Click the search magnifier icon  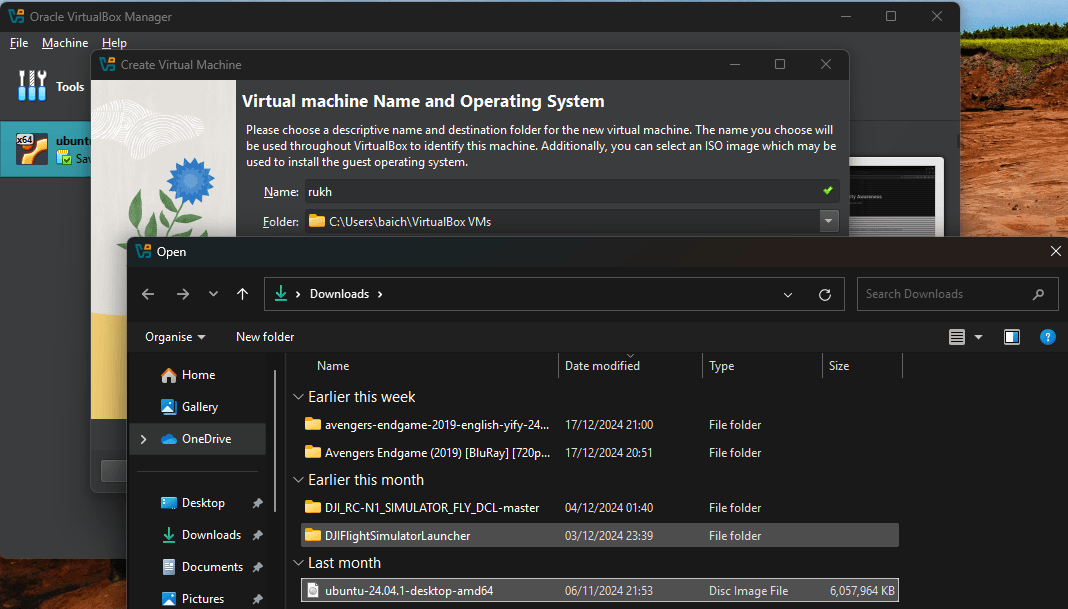(x=1038, y=294)
